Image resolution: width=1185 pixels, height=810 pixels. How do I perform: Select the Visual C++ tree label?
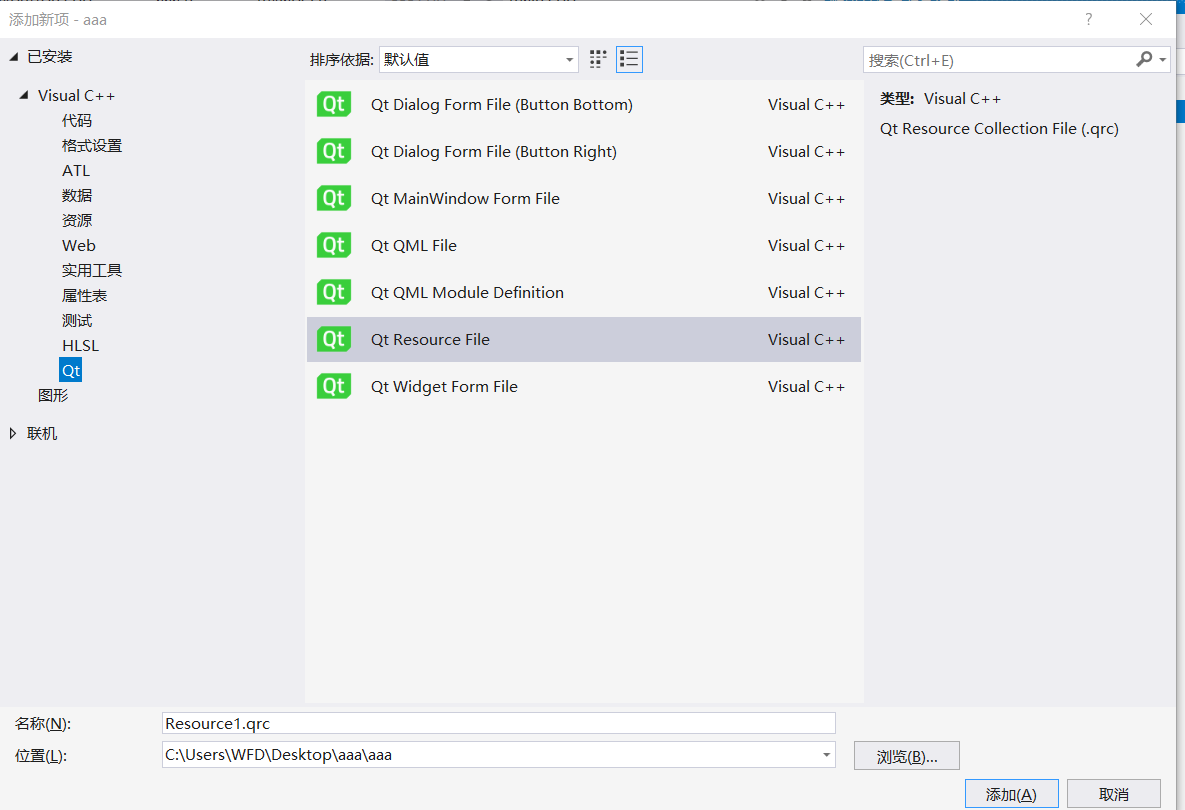pos(76,95)
